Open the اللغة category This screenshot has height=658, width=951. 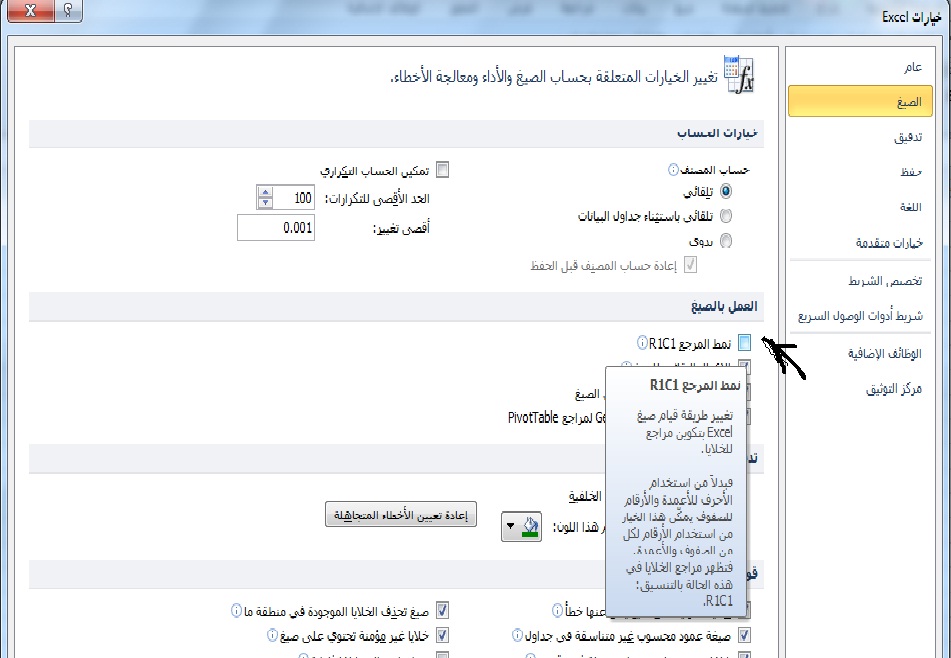[860, 207]
